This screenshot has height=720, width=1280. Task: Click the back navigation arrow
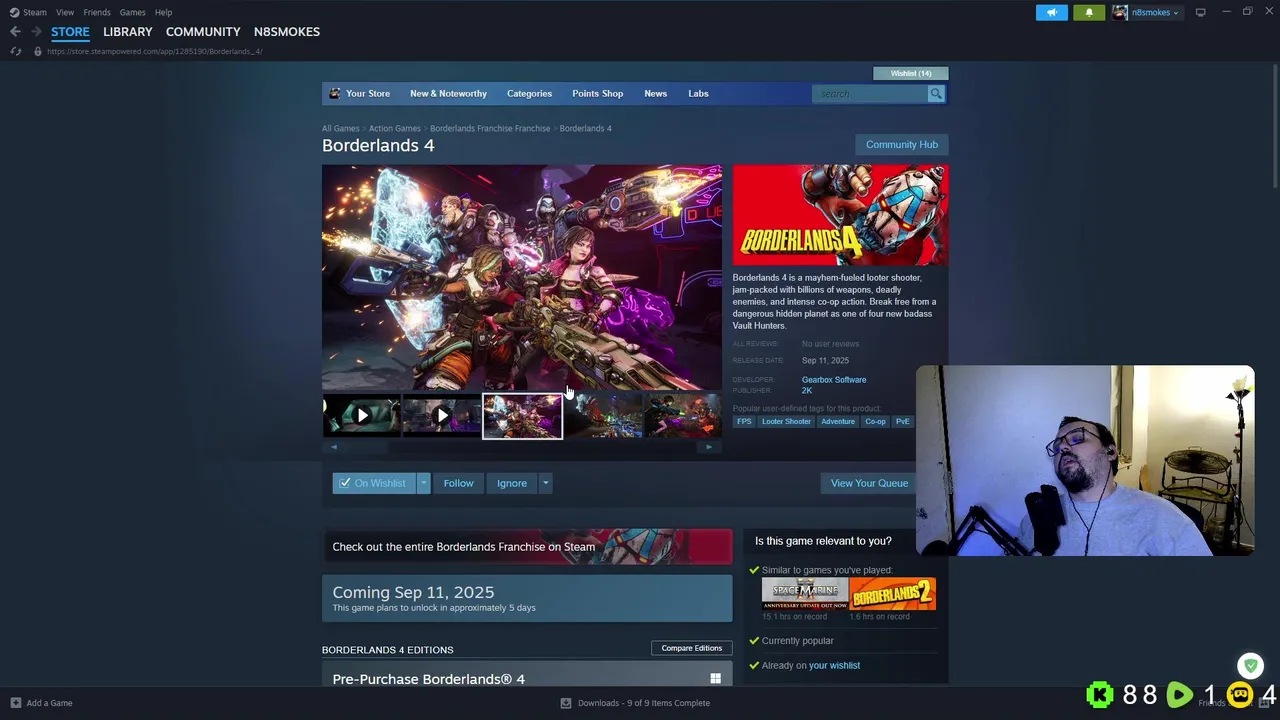coord(15,32)
